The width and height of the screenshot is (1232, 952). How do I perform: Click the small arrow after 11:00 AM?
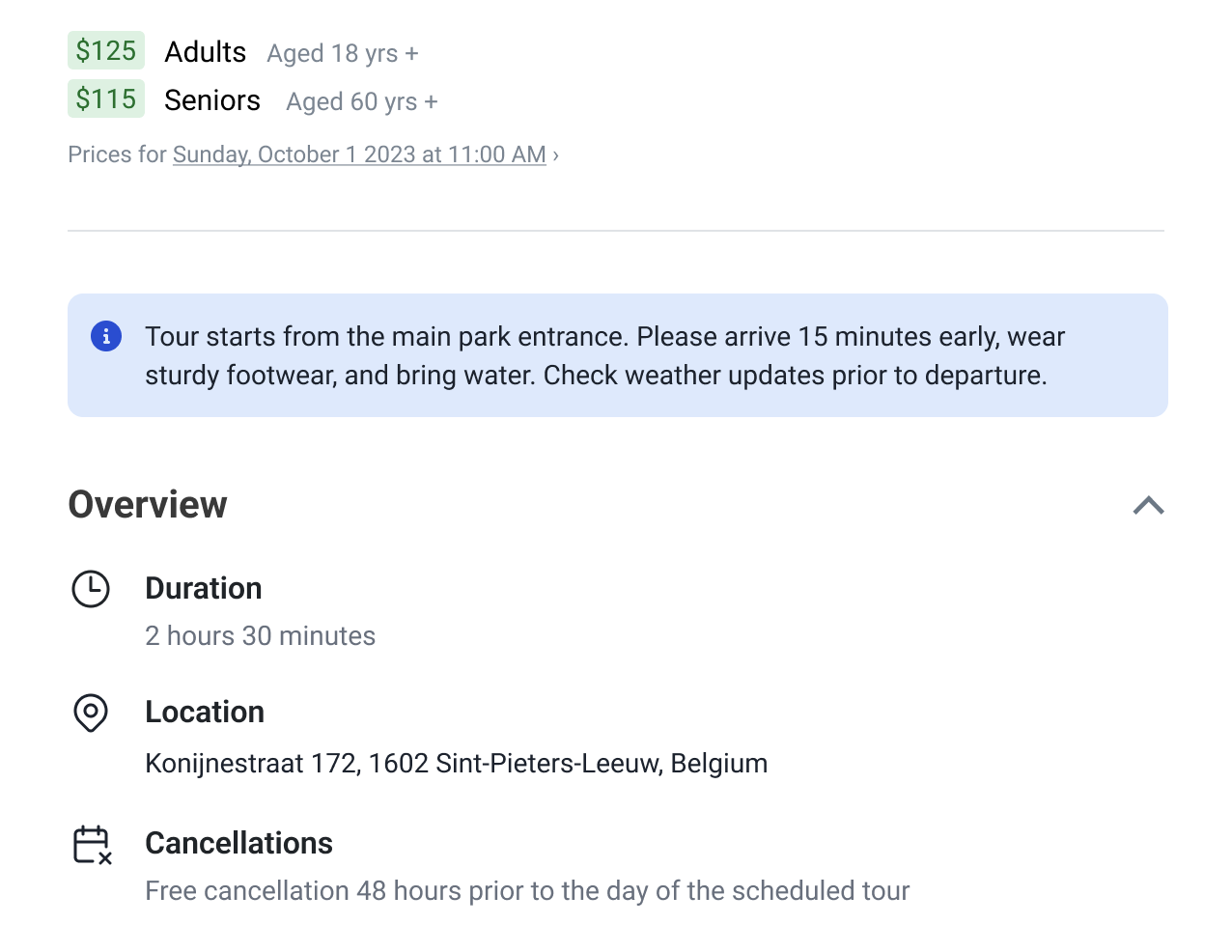click(x=556, y=155)
